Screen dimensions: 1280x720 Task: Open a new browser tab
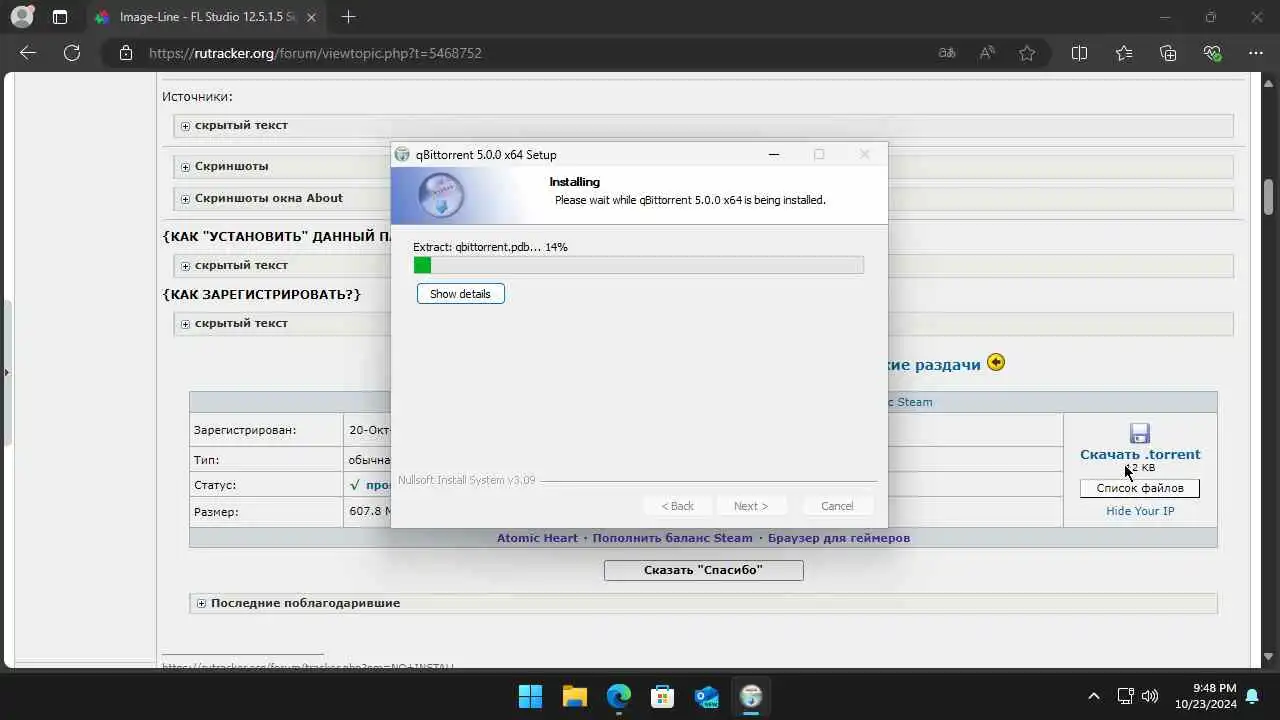(x=348, y=17)
